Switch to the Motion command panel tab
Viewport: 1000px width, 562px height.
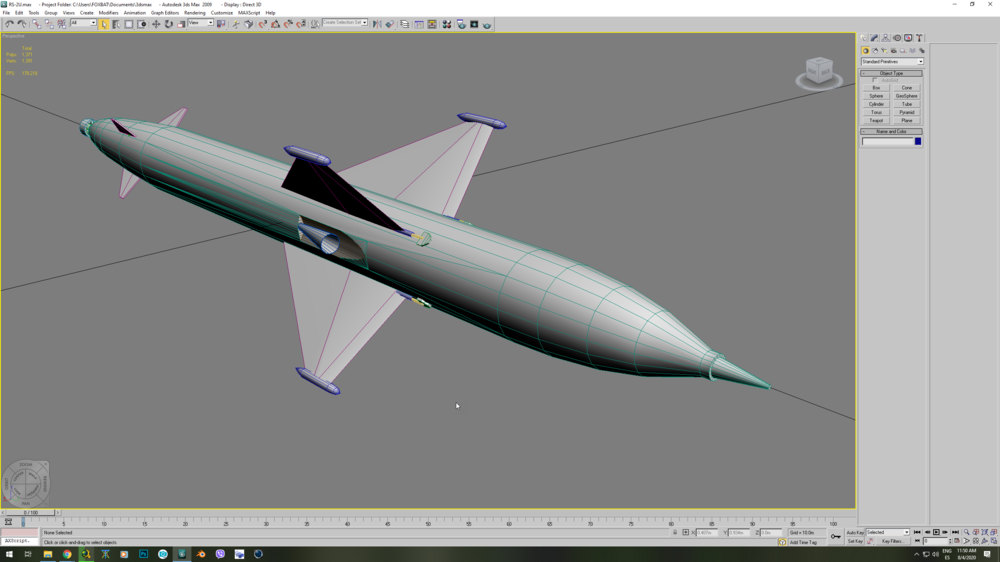coord(897,38)
